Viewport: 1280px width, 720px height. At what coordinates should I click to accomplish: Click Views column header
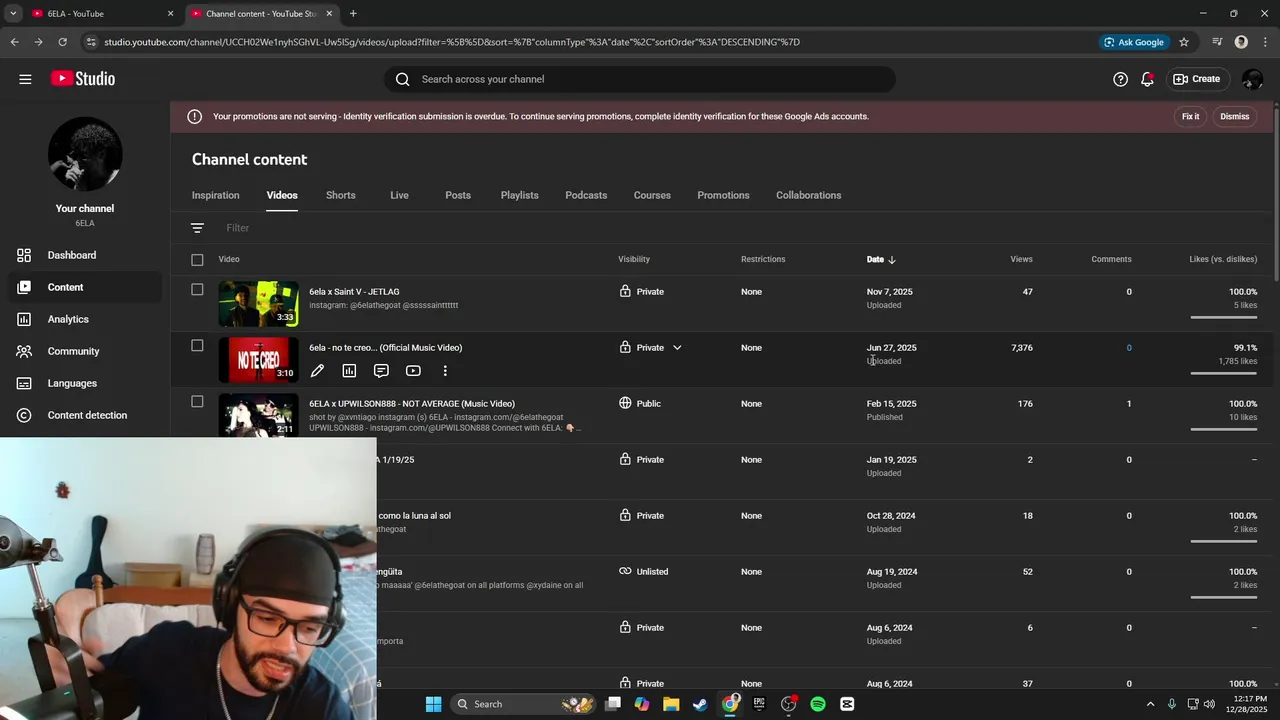coord(1021,259)
